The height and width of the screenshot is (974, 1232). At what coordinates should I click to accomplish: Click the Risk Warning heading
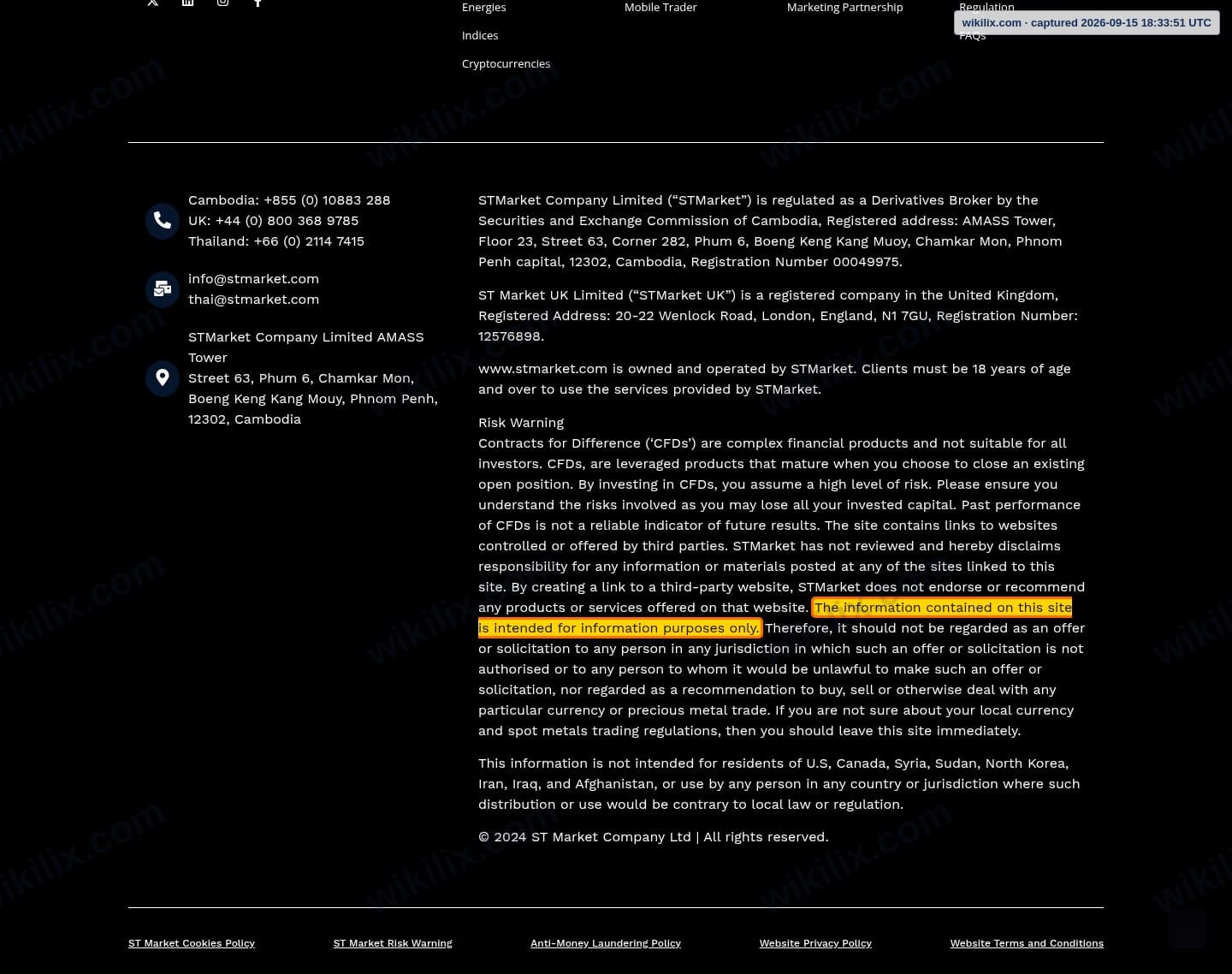pos(521,423)
